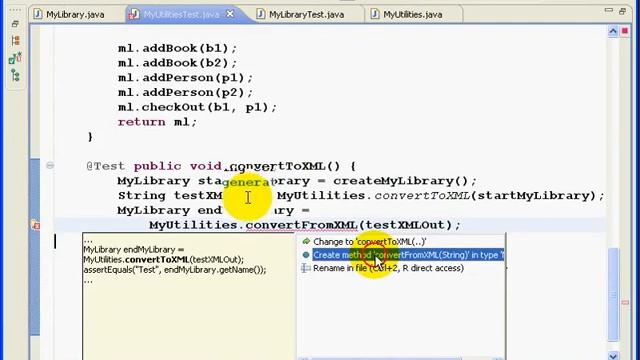Click 'startMyLibrary' argument in convertToXML call
The height and width of the screenshot is (360, 640).
coord(533,196)
